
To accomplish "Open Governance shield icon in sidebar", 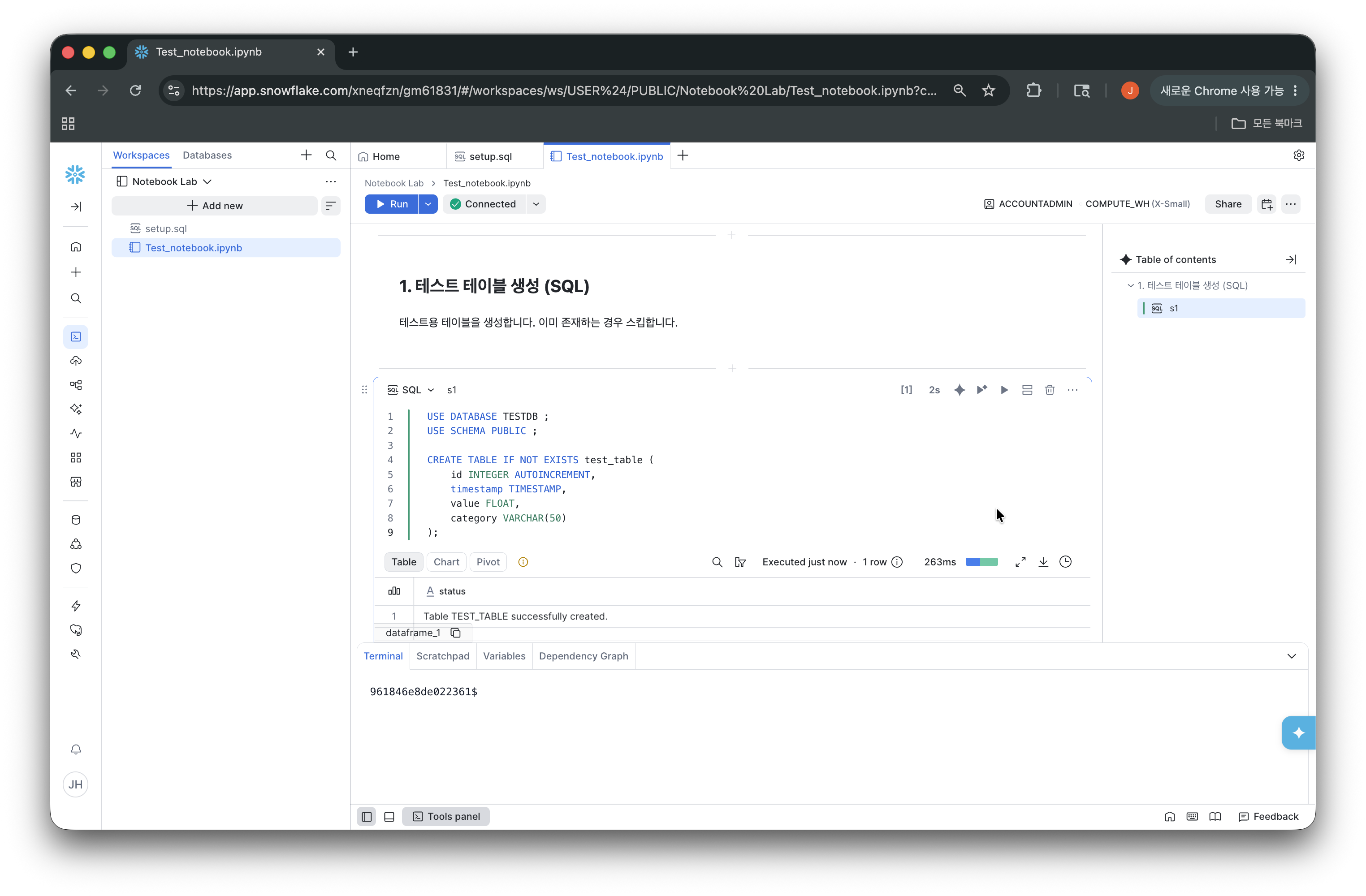I will click(x=76, y=568).
